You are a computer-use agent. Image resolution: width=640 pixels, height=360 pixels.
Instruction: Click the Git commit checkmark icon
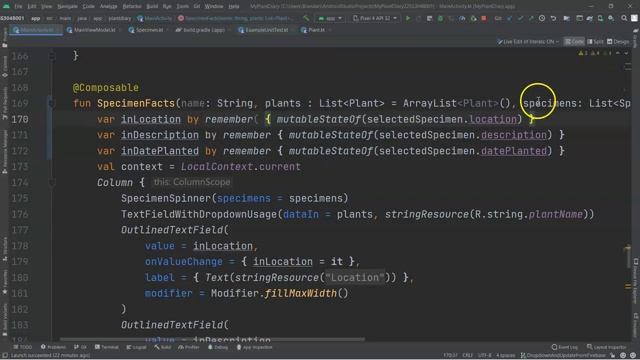pos(520,18)
